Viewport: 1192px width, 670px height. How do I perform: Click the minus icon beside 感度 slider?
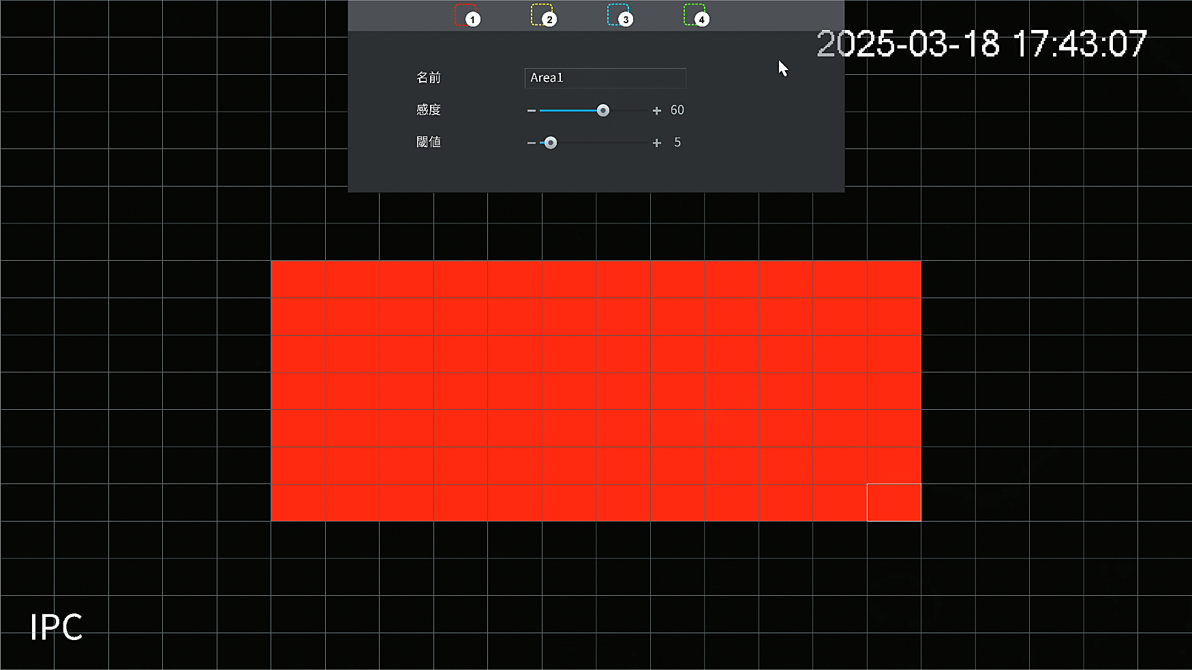(531, 111)
